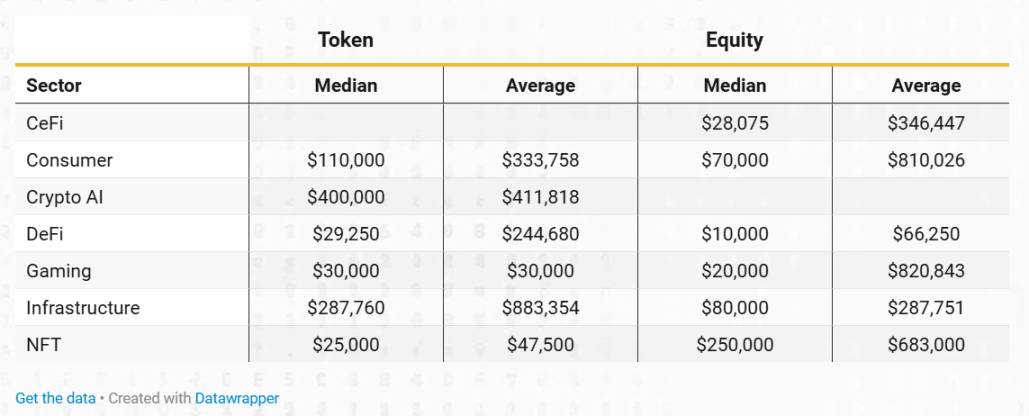This screenshot has width=1029, height=416.
Task: Click the Average header under Equity
Action: (x=926, y=85)
